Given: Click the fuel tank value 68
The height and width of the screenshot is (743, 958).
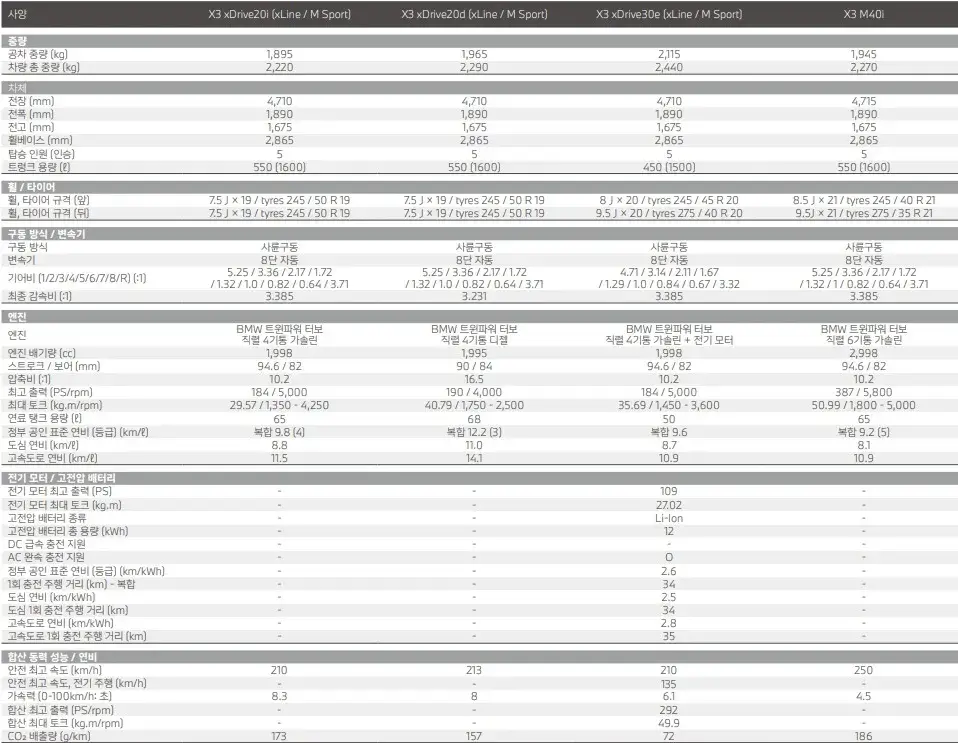Looking at the screenshot, I should click(x=474, y=419).
